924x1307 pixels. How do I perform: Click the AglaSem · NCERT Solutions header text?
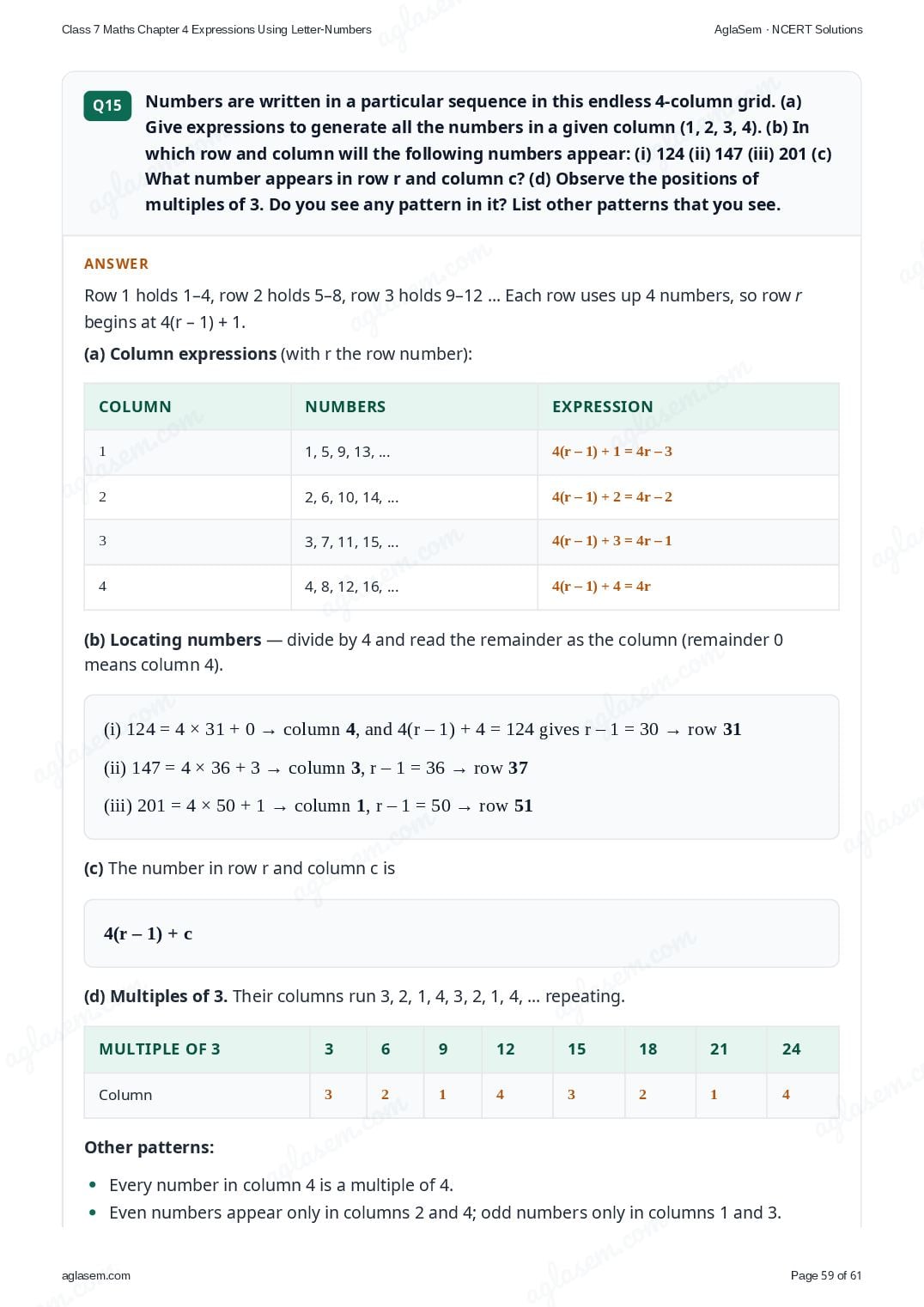click(x=788, y=29)
